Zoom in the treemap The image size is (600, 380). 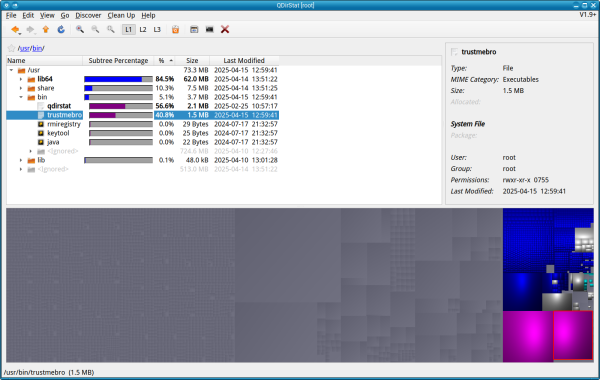pos(80,29)
